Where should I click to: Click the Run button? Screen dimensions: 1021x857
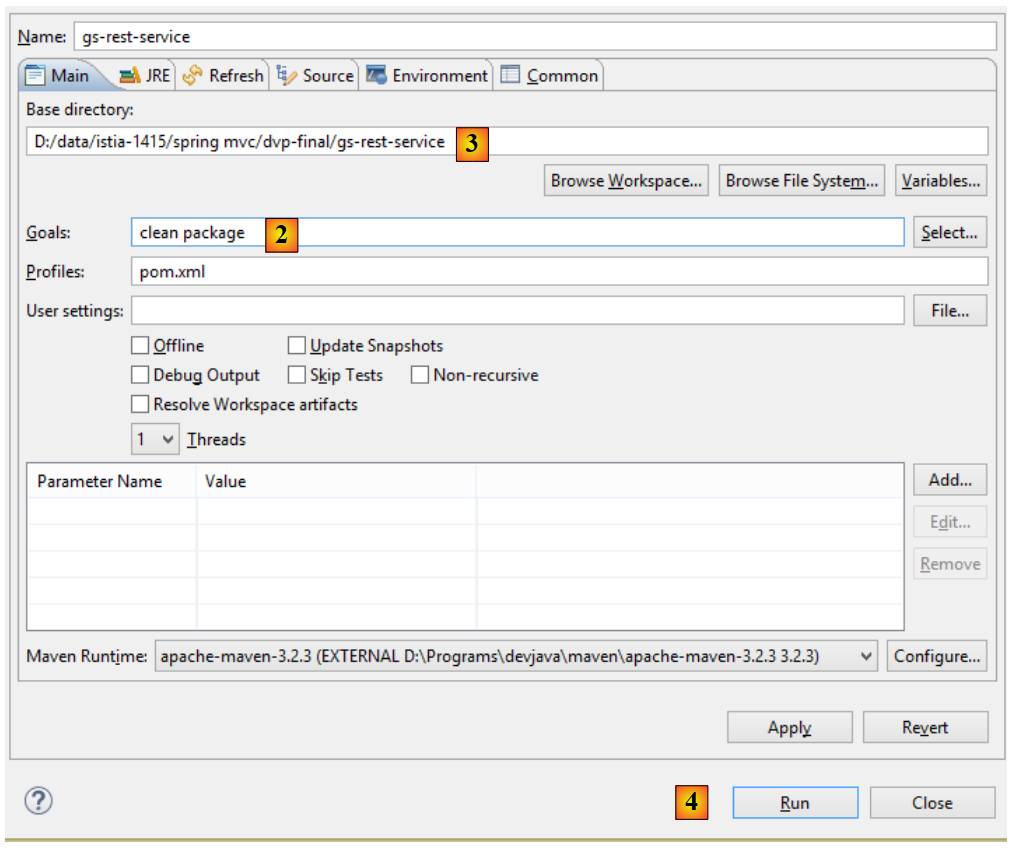click(x=795, y=803)
